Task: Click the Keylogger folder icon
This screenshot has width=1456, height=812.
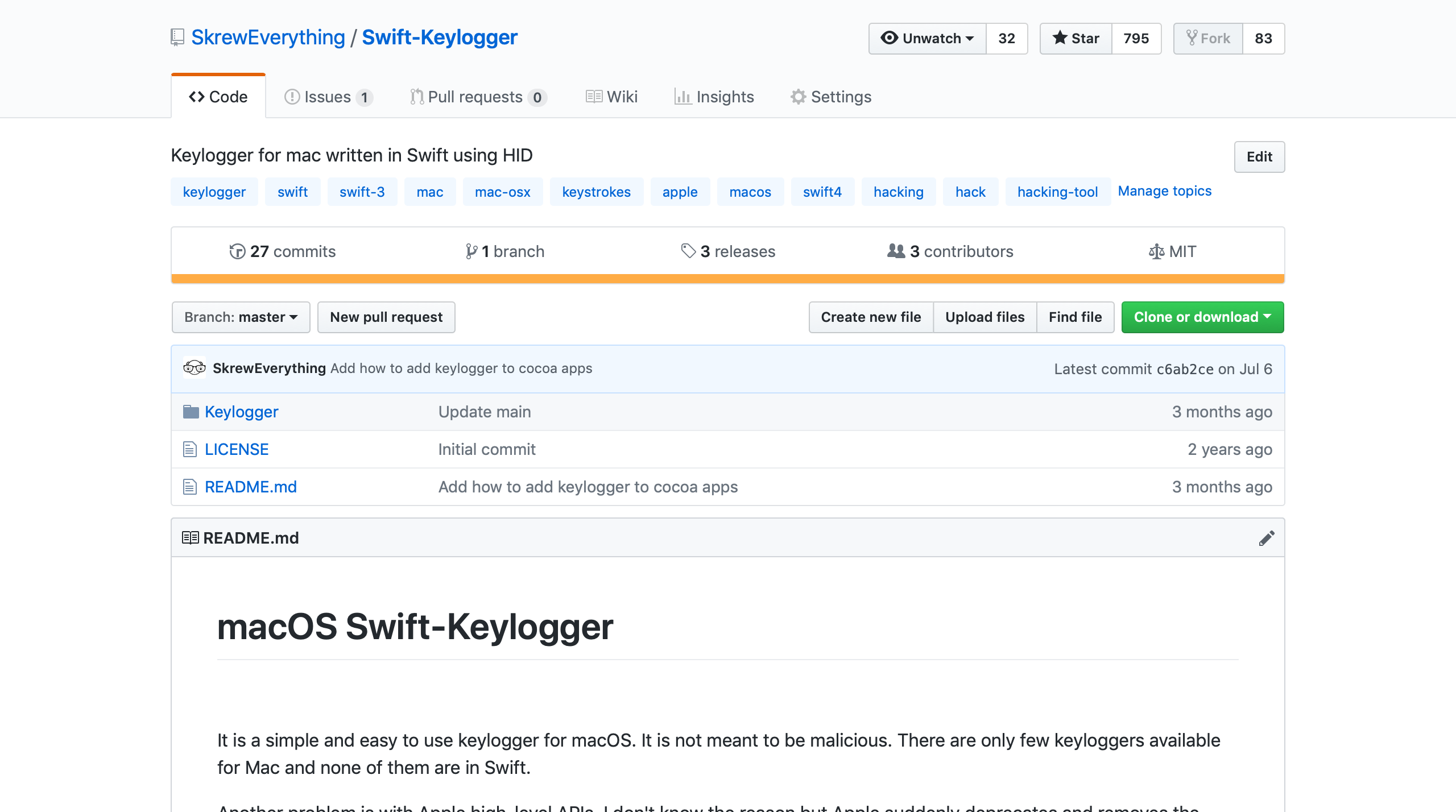Action: coord(191,412)
